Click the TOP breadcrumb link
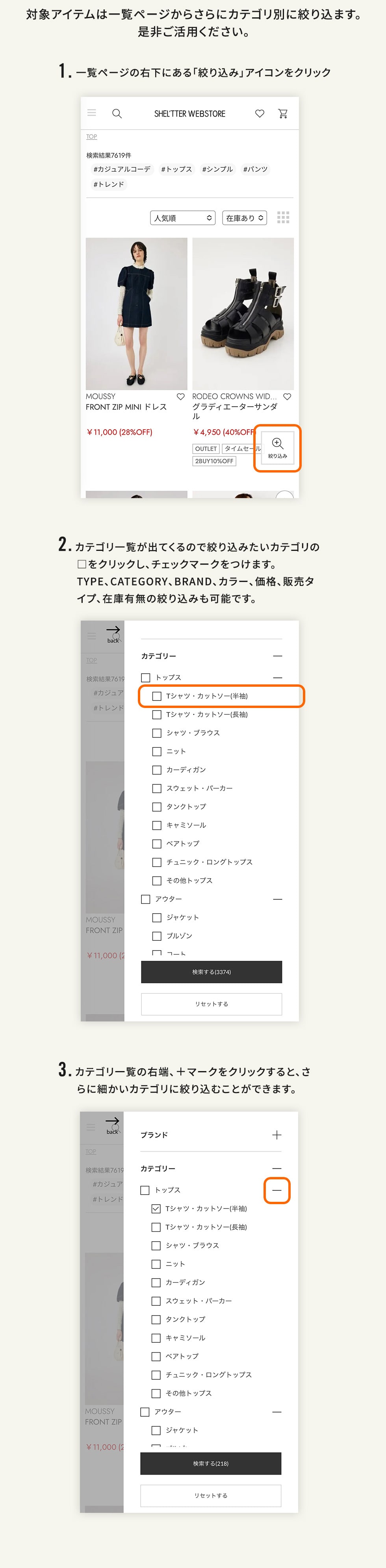Image resolution: width=386 pixels, height=1568 pixels. [x=91, y=137]
